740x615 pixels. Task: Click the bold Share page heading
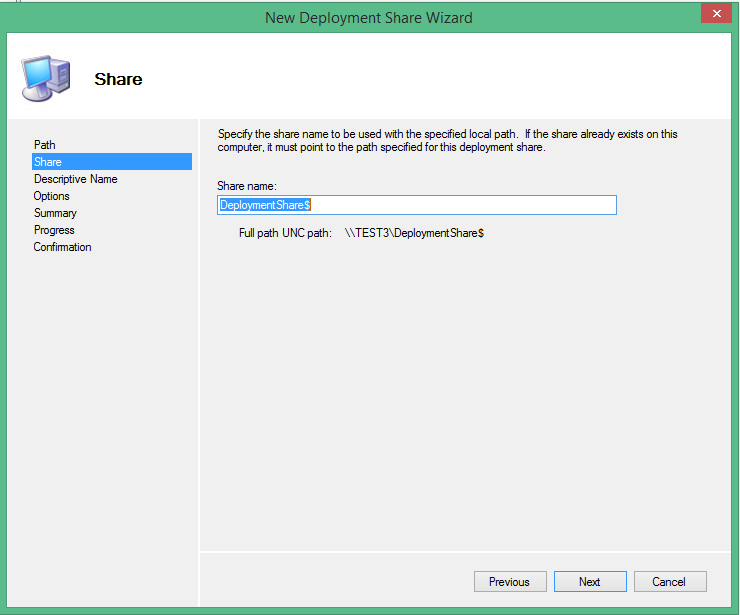click(118, 79)
